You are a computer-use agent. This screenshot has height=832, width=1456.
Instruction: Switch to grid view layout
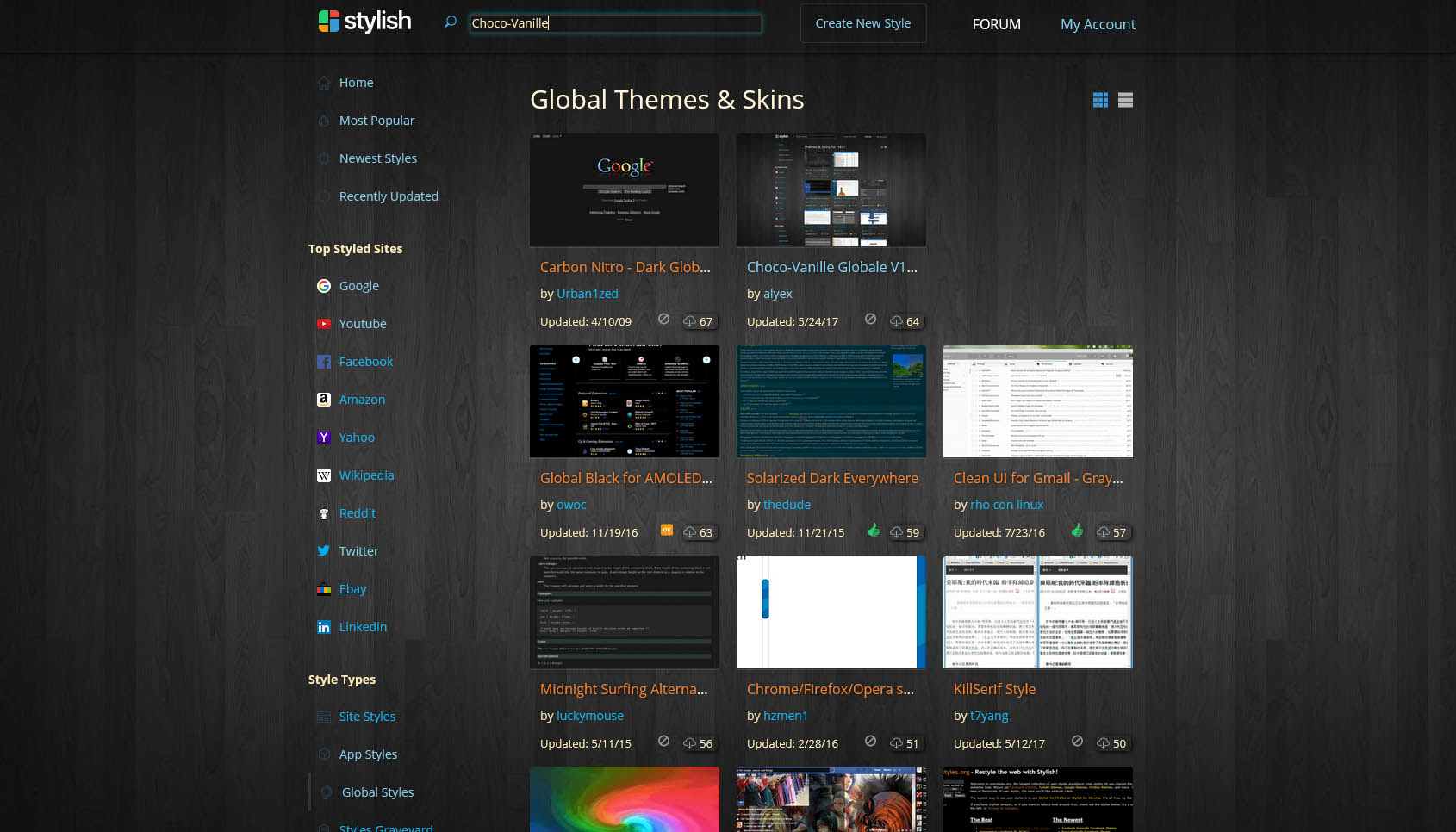pyautogui.click(x=1100, y=100)
